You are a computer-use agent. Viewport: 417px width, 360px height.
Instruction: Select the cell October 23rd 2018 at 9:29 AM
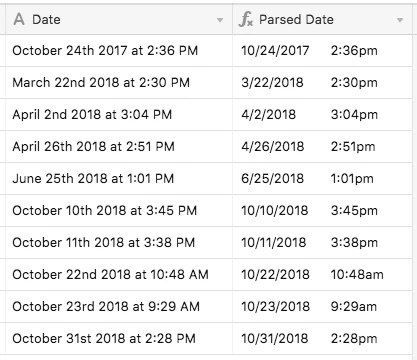click(119, 307)
